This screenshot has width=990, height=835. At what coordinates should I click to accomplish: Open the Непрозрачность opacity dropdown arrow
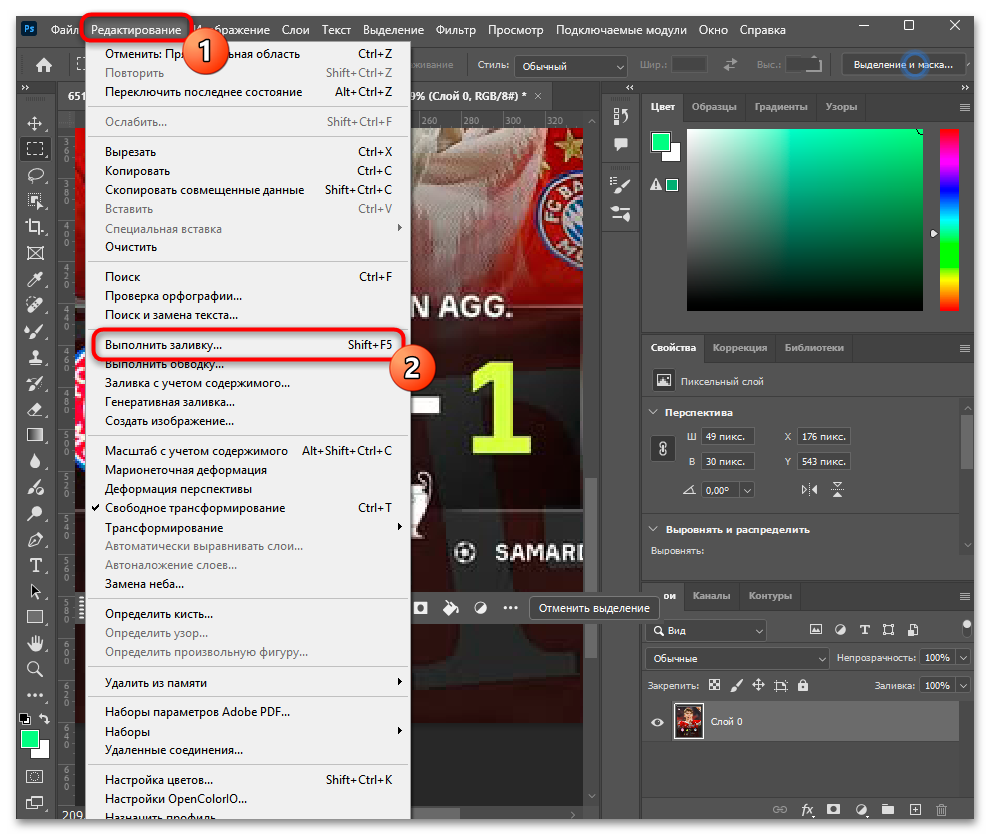coord(963,658)
